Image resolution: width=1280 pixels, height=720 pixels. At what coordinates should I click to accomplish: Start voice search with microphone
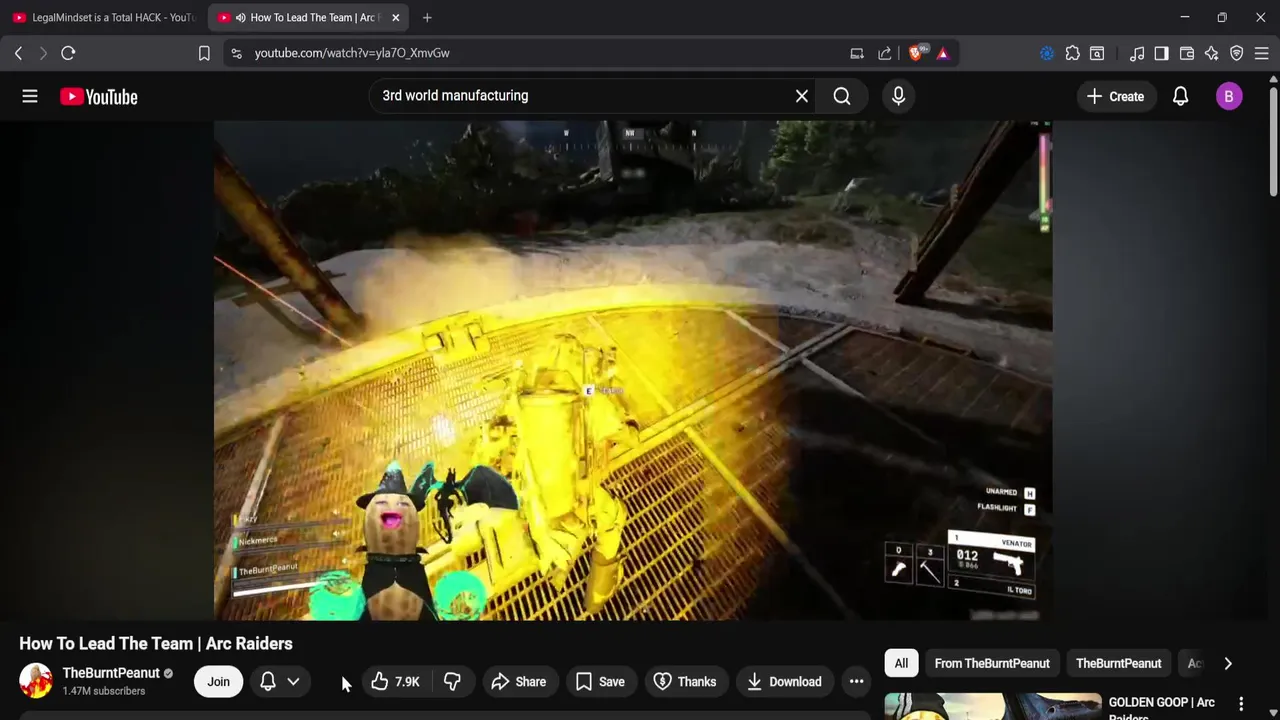[x=898, y=96]
